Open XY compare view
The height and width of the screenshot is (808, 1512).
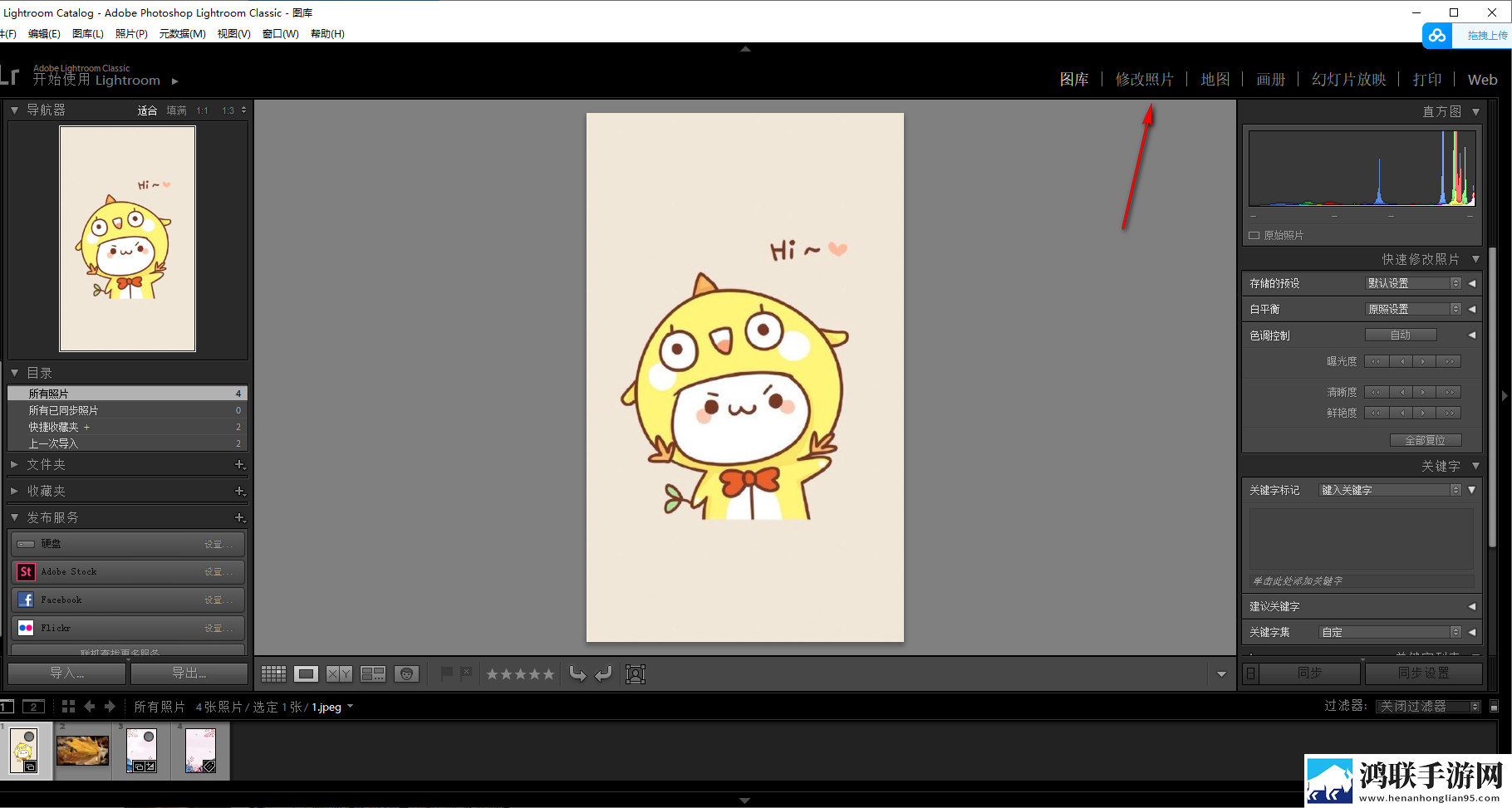pyautogui.click(x=339, y=674)
